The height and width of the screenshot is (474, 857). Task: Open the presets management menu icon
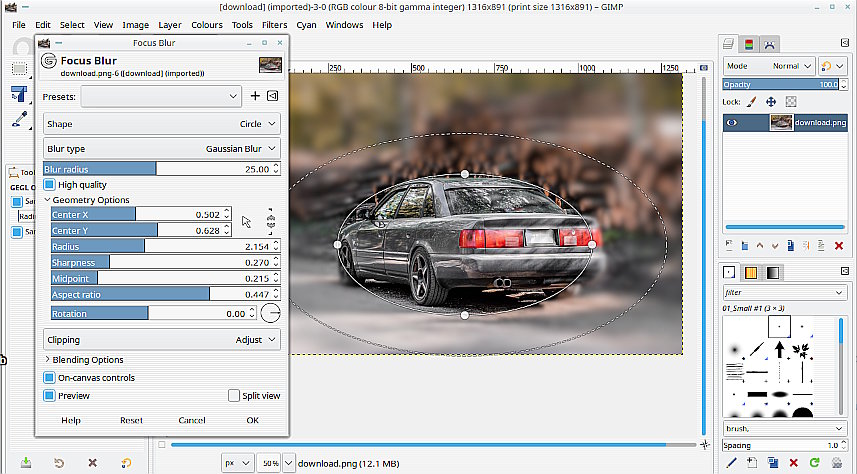(271, 96)
